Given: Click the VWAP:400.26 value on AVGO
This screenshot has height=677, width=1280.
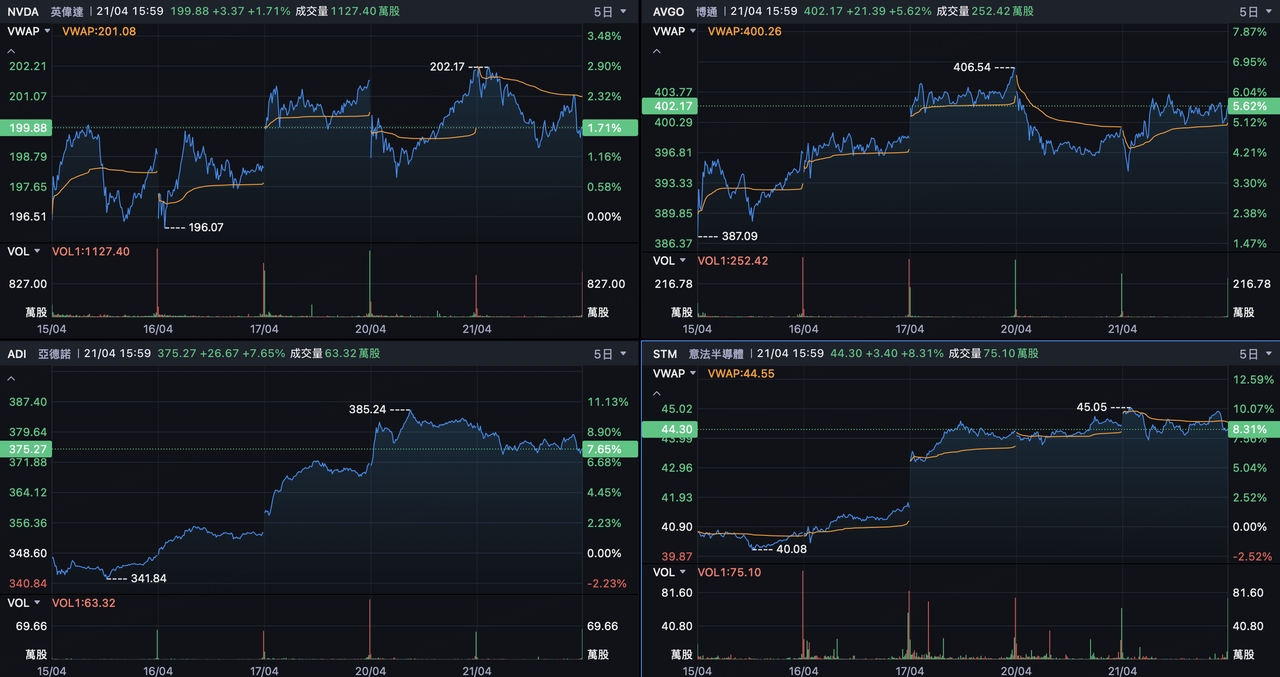Looking at the screenshot, I should 744,31.
